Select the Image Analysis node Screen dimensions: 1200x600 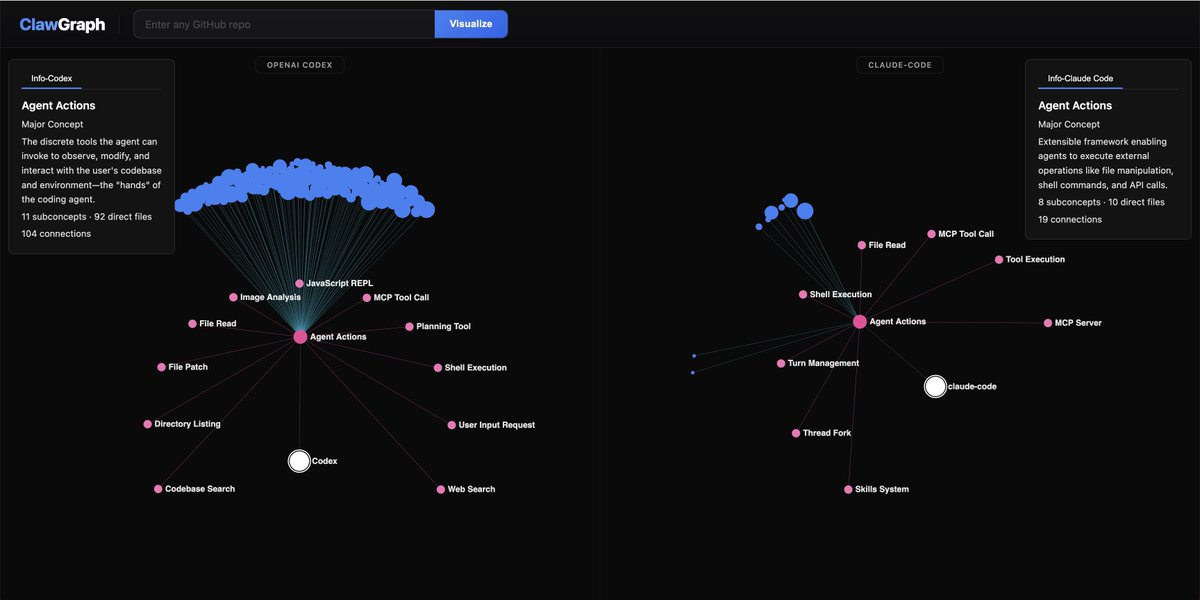(x=233, y=297)
